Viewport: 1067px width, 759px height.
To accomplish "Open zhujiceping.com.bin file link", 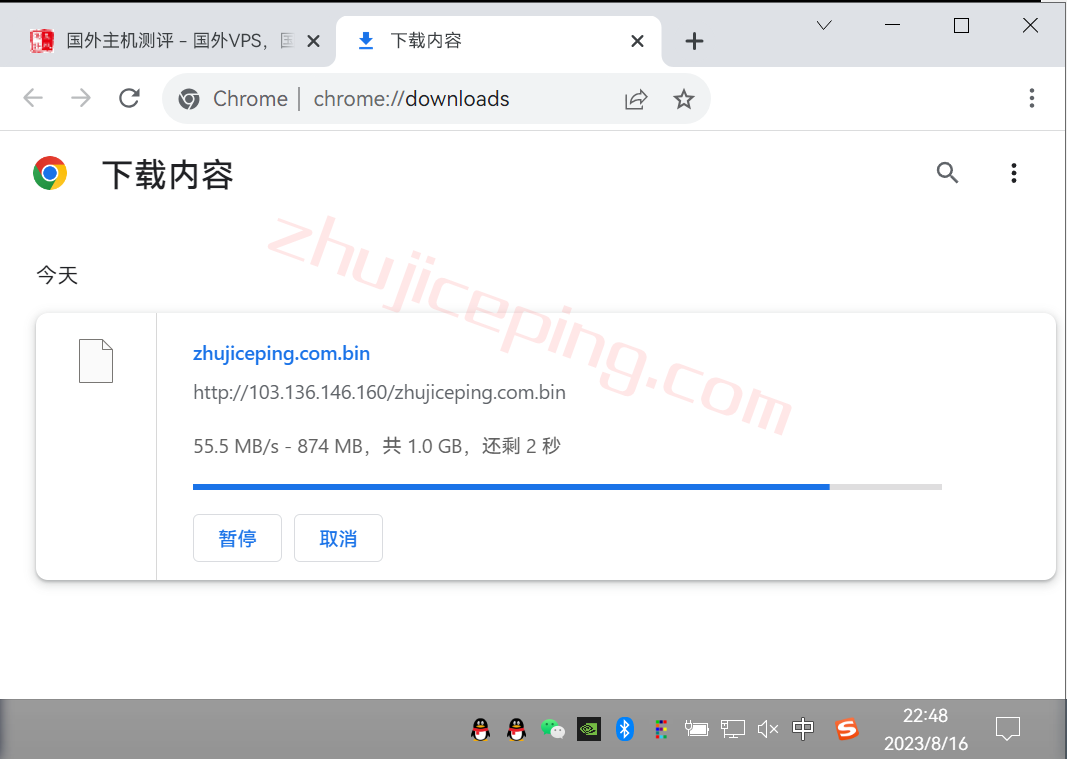I will click(282, 353).
